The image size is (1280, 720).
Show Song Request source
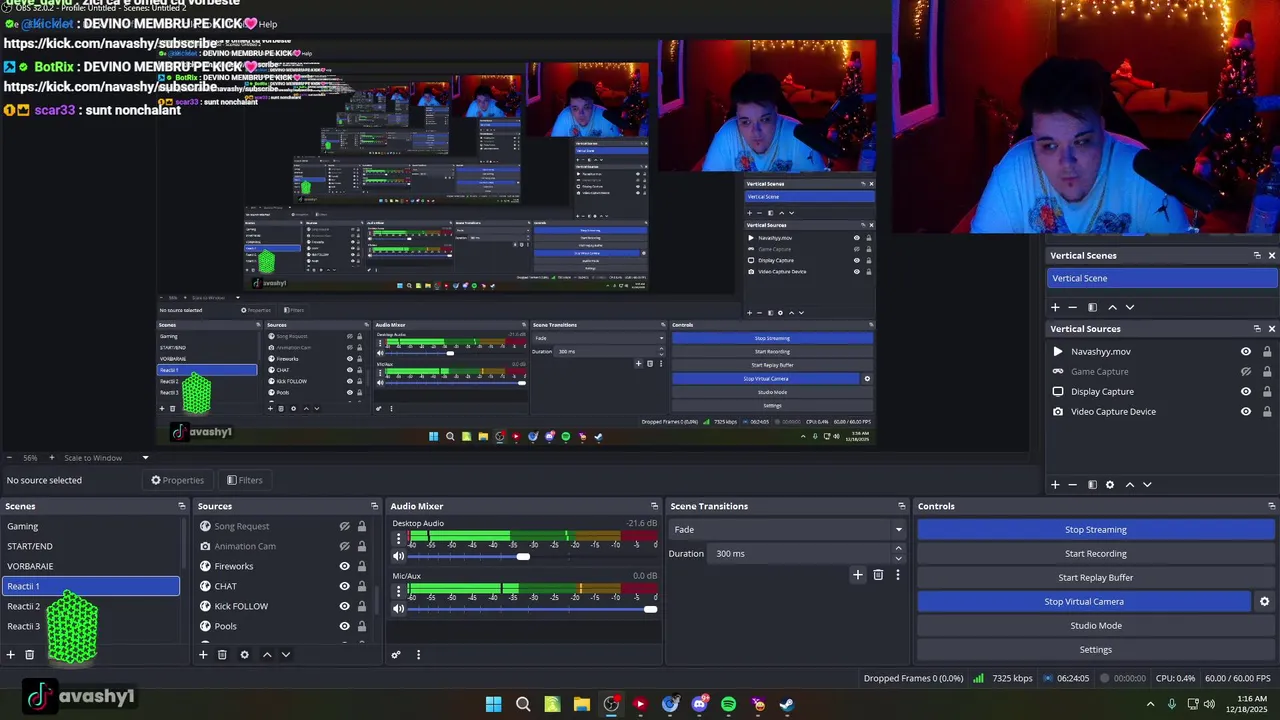(x=344, y=526)
